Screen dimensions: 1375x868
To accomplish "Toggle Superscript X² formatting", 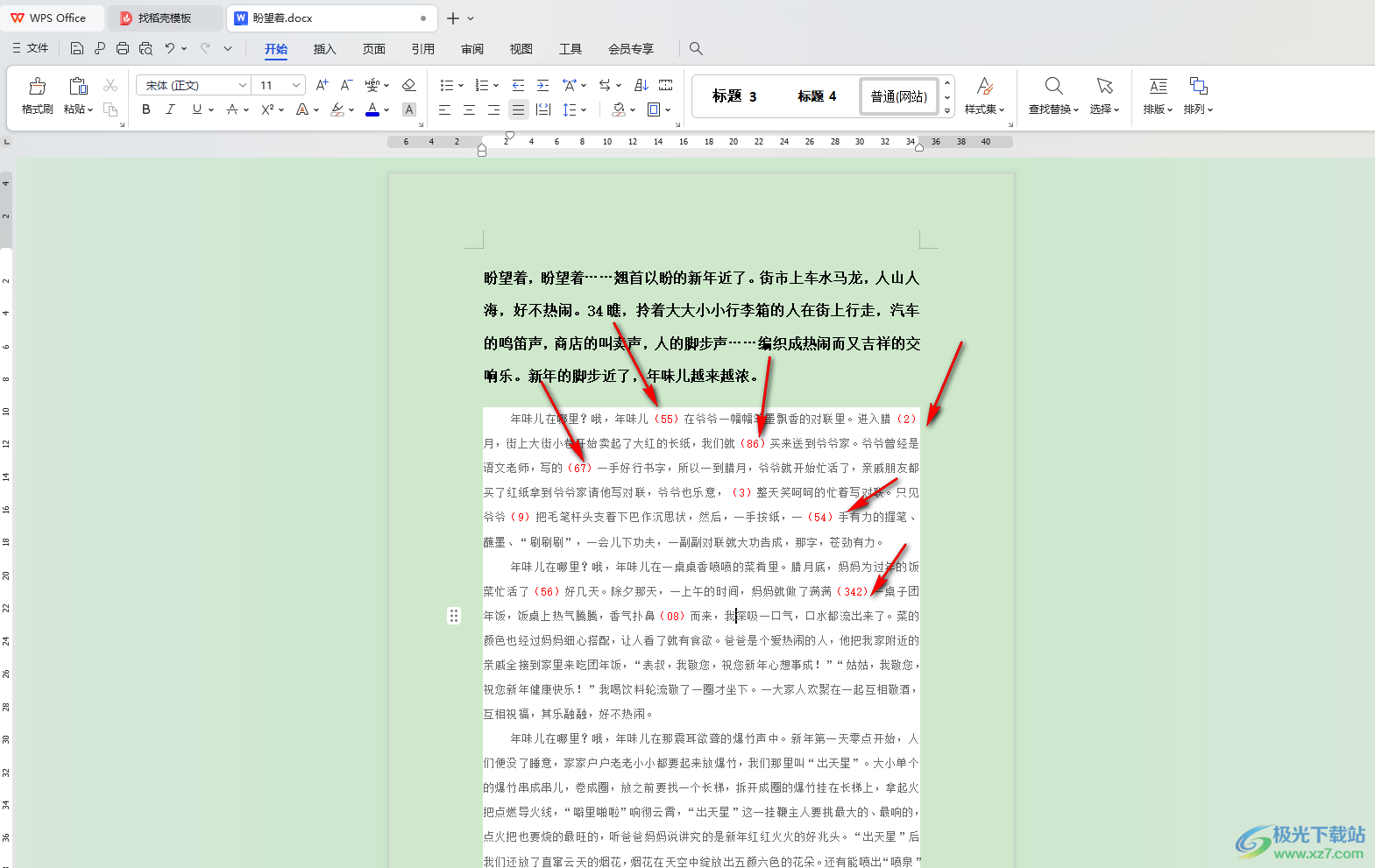I will pyautogui.click(x=268, y=109).
